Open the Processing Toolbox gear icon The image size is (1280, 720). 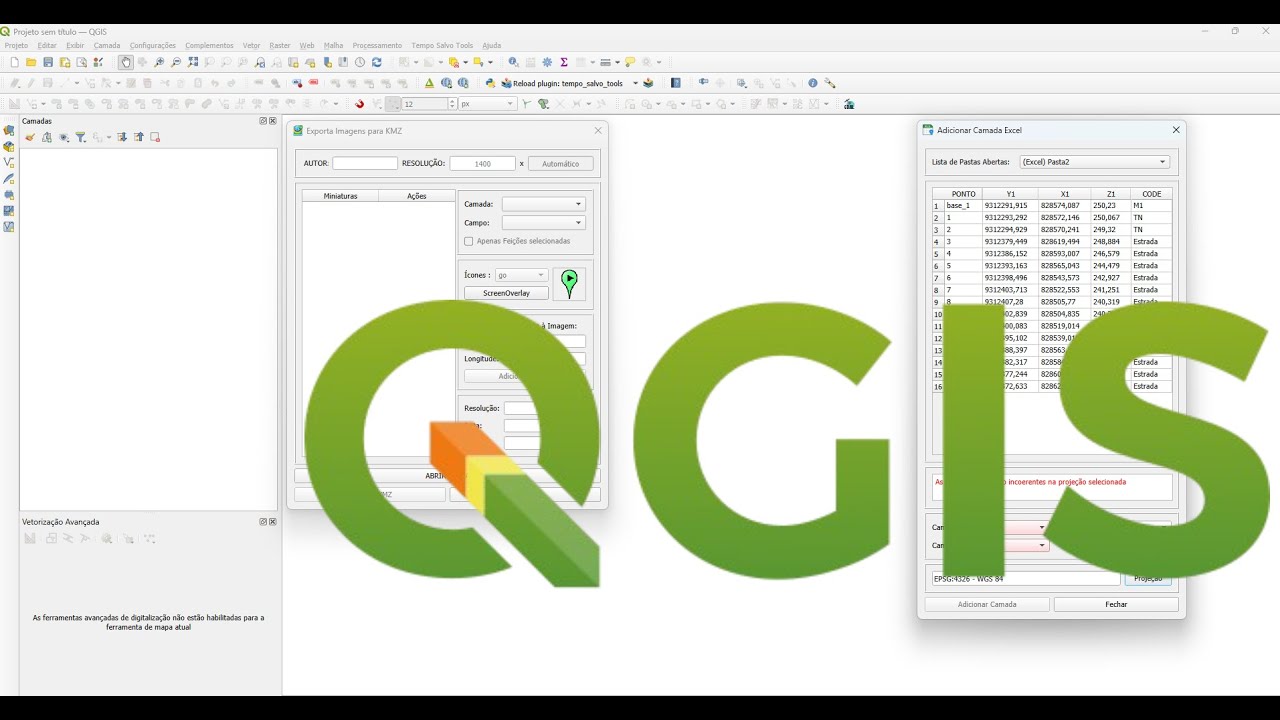click(x=547, y=62)
